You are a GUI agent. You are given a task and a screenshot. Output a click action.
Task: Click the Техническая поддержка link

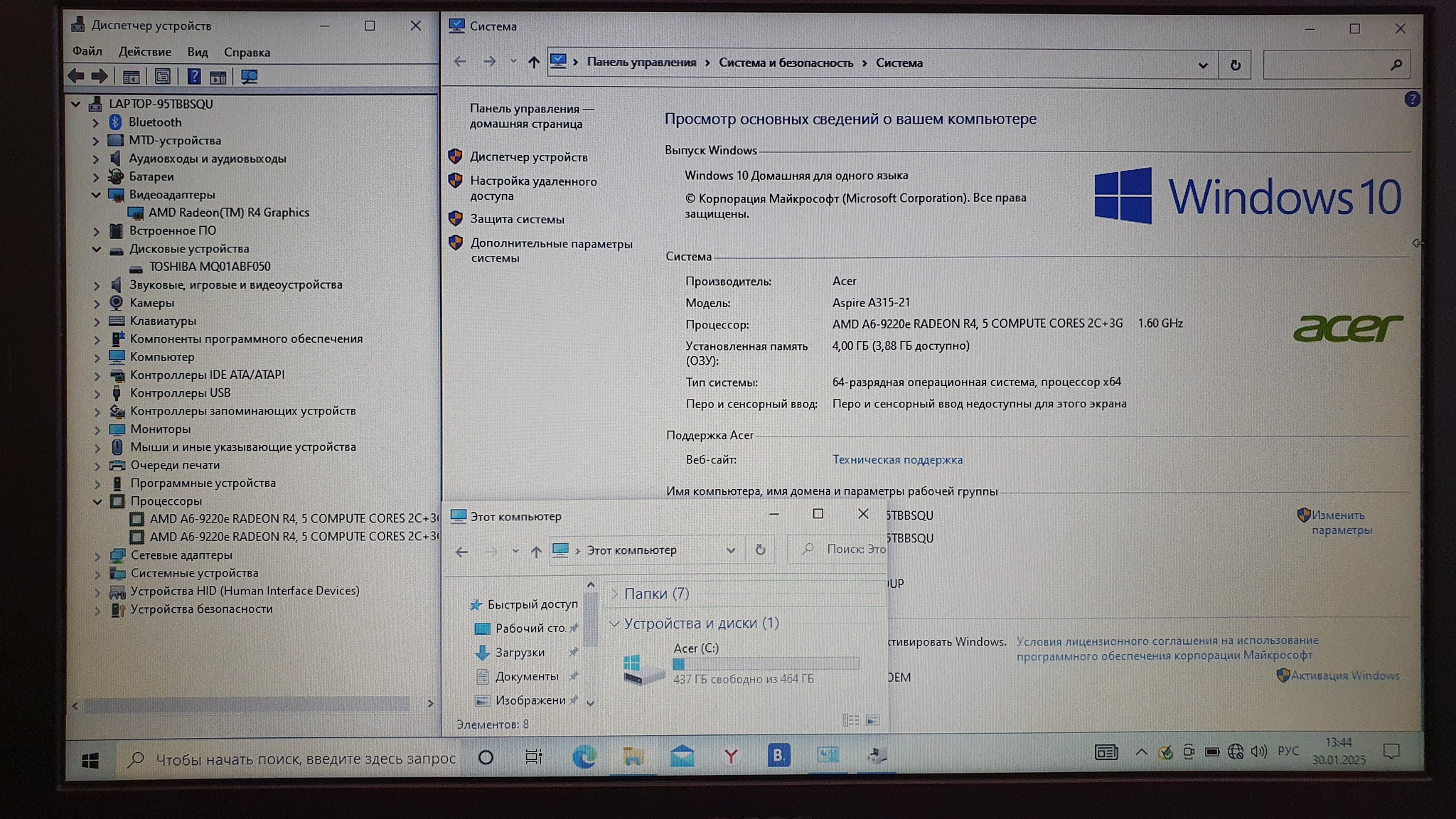click(897, 460)
